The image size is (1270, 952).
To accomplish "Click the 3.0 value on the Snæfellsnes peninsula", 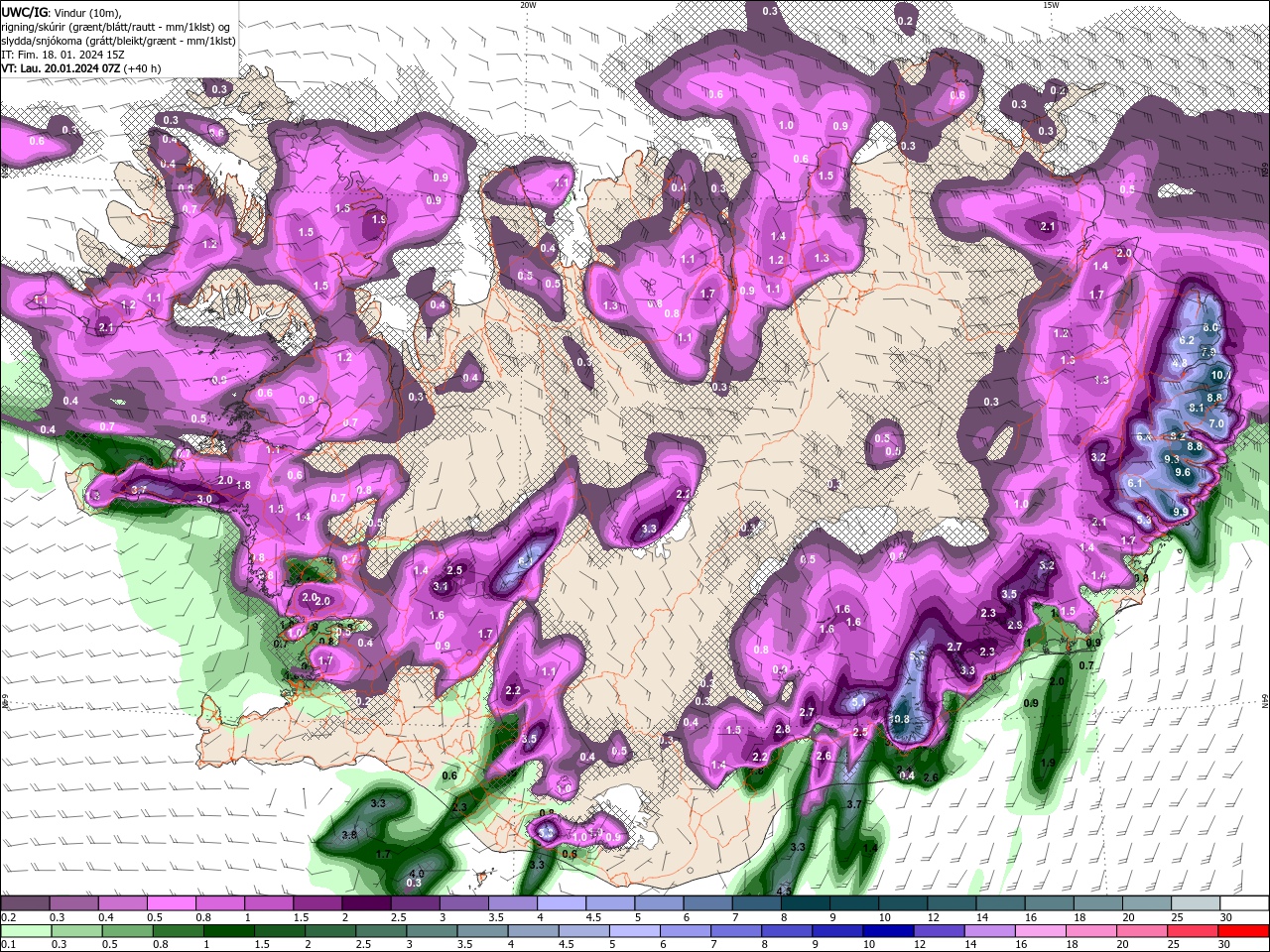I will 204,499.
